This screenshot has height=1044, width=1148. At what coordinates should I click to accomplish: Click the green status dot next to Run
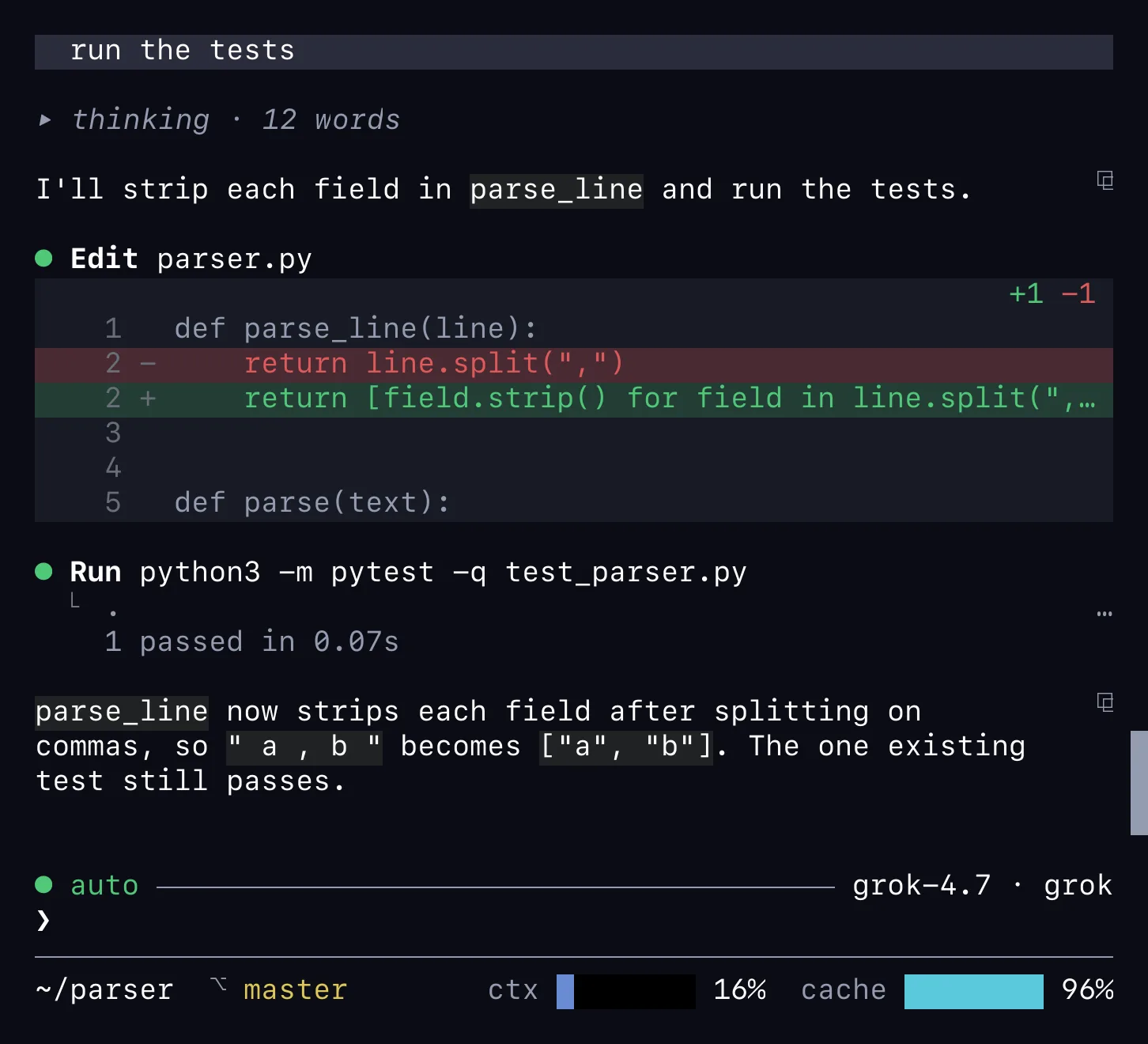tap(44, 571)
